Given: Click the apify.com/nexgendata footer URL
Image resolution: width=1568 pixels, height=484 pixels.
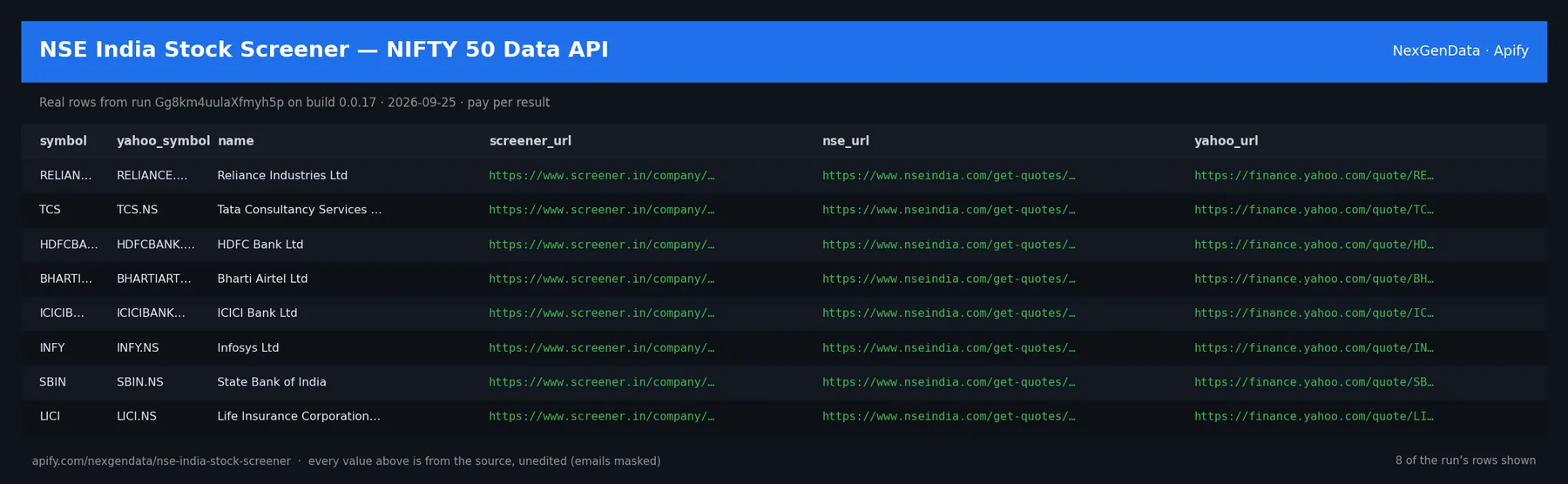Looking at the screenshot, I should (161, 461).
